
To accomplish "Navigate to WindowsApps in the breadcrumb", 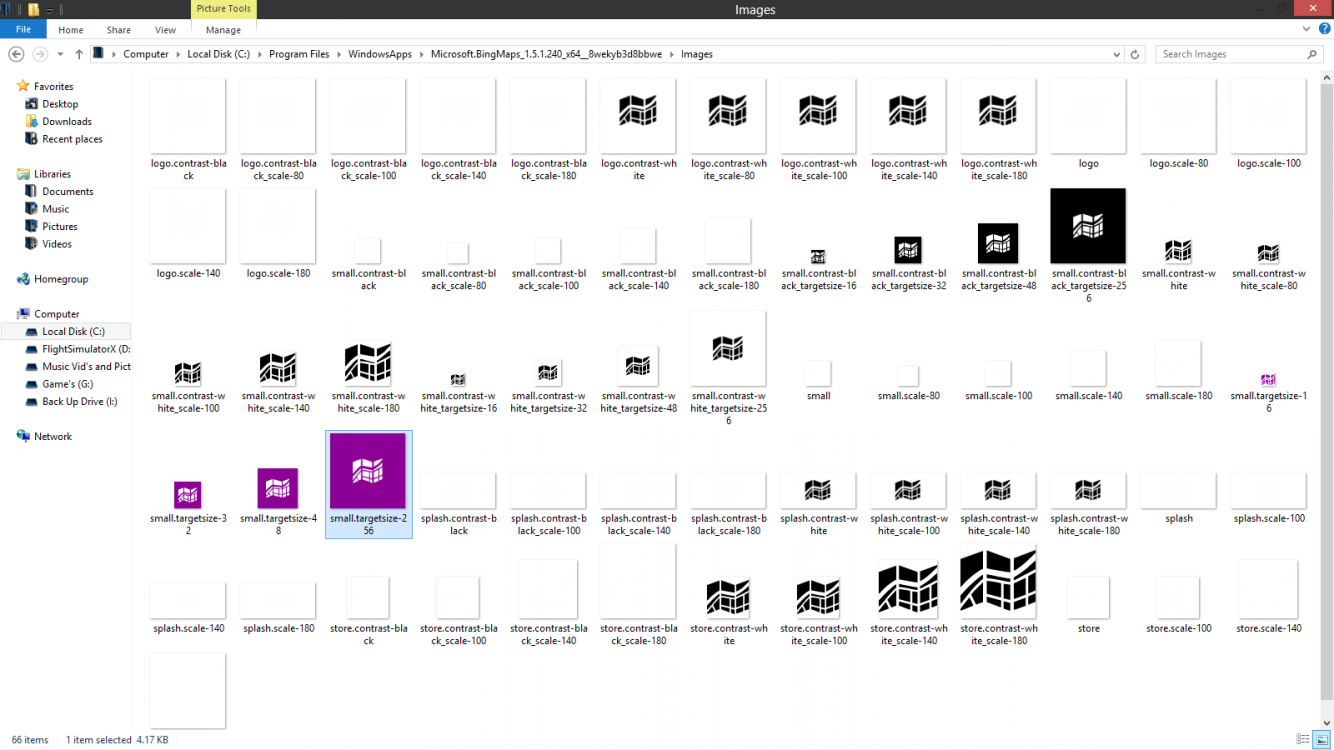I will point(380,54).
